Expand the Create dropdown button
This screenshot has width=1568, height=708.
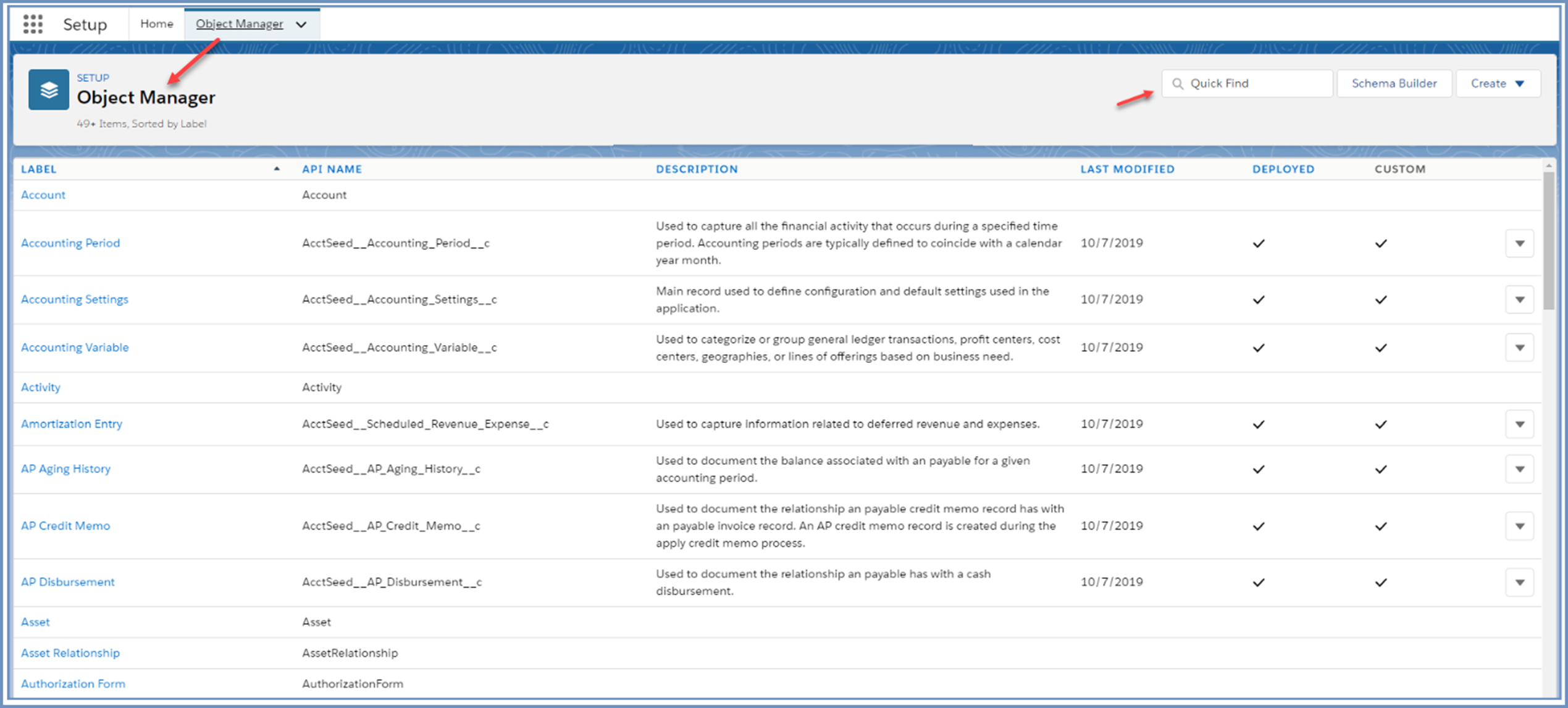point(1498,83)
